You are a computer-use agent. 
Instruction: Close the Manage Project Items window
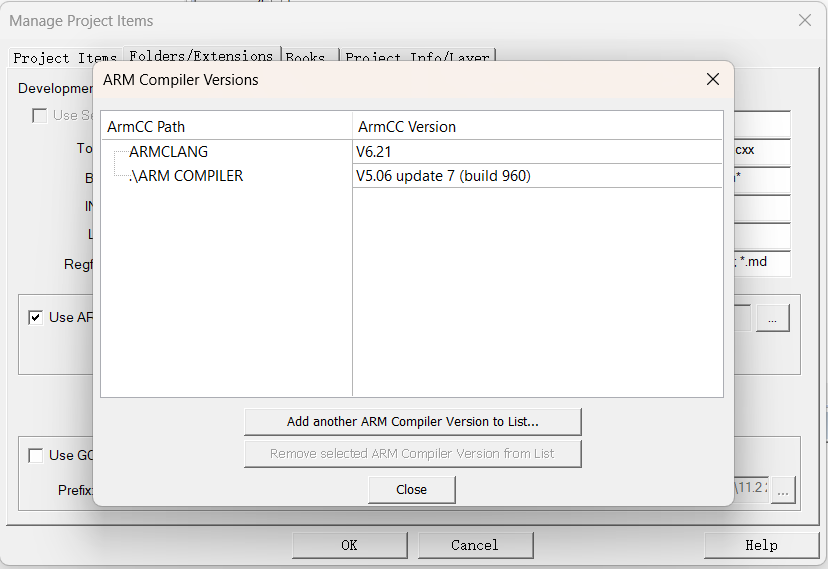point(805,21)
